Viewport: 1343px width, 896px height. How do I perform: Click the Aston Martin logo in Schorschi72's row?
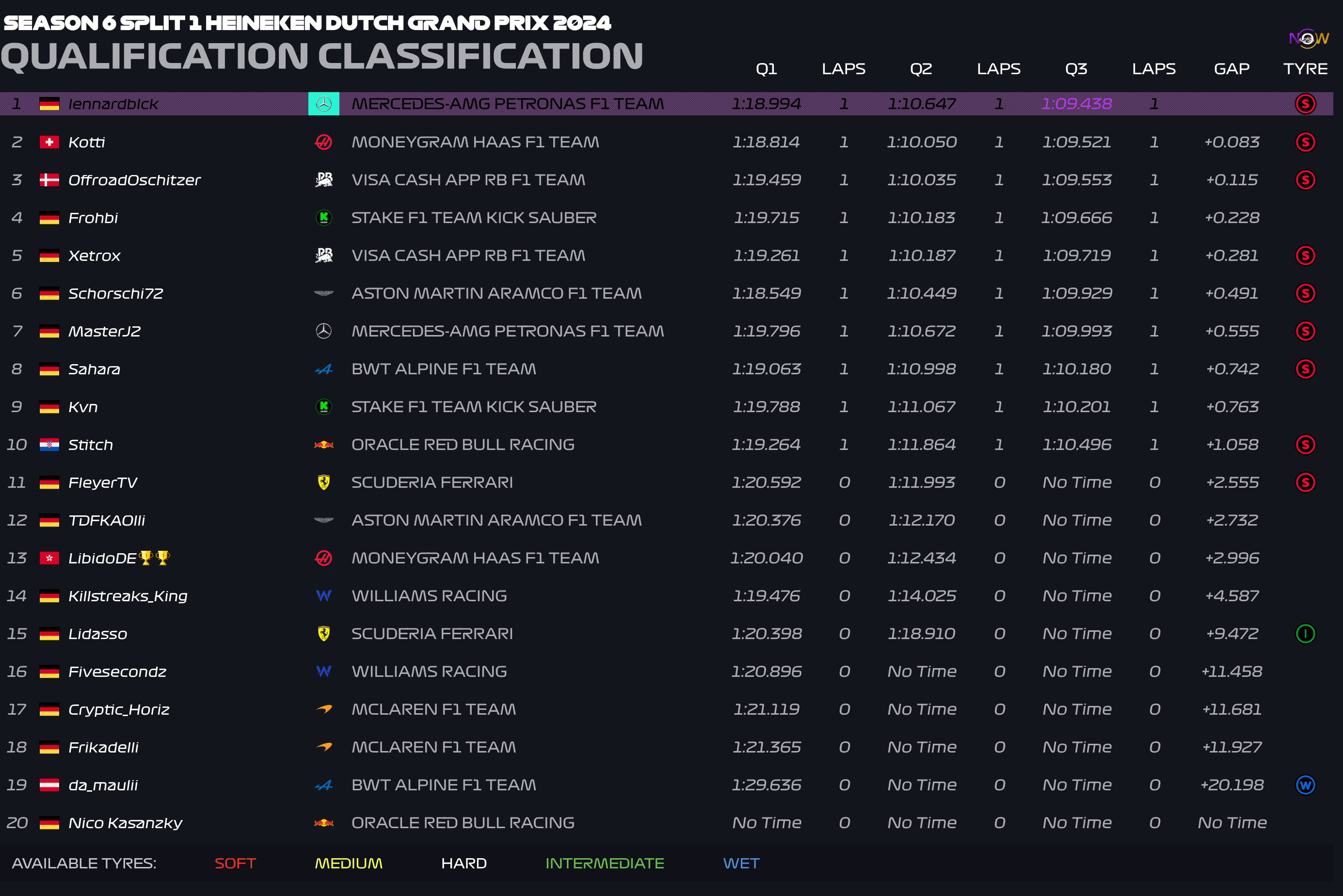tap(324, 293)
